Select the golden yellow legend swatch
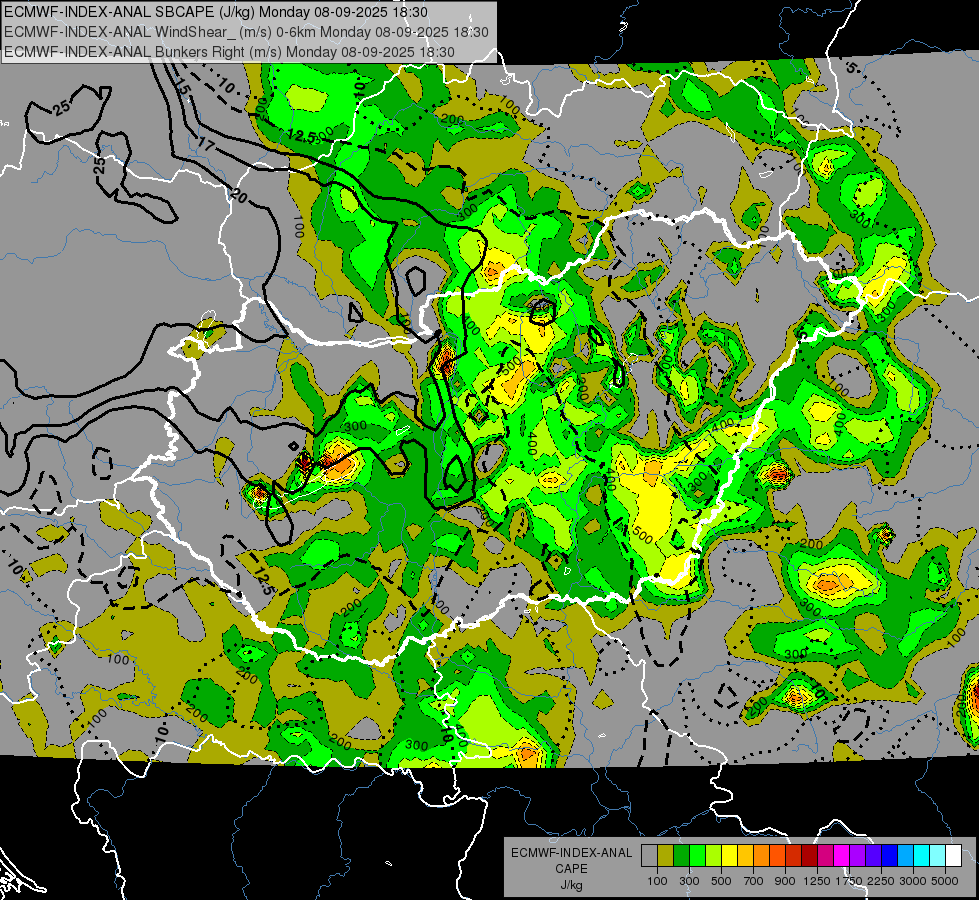The height and width of the screenshot is (900, 979). [745, 856]
